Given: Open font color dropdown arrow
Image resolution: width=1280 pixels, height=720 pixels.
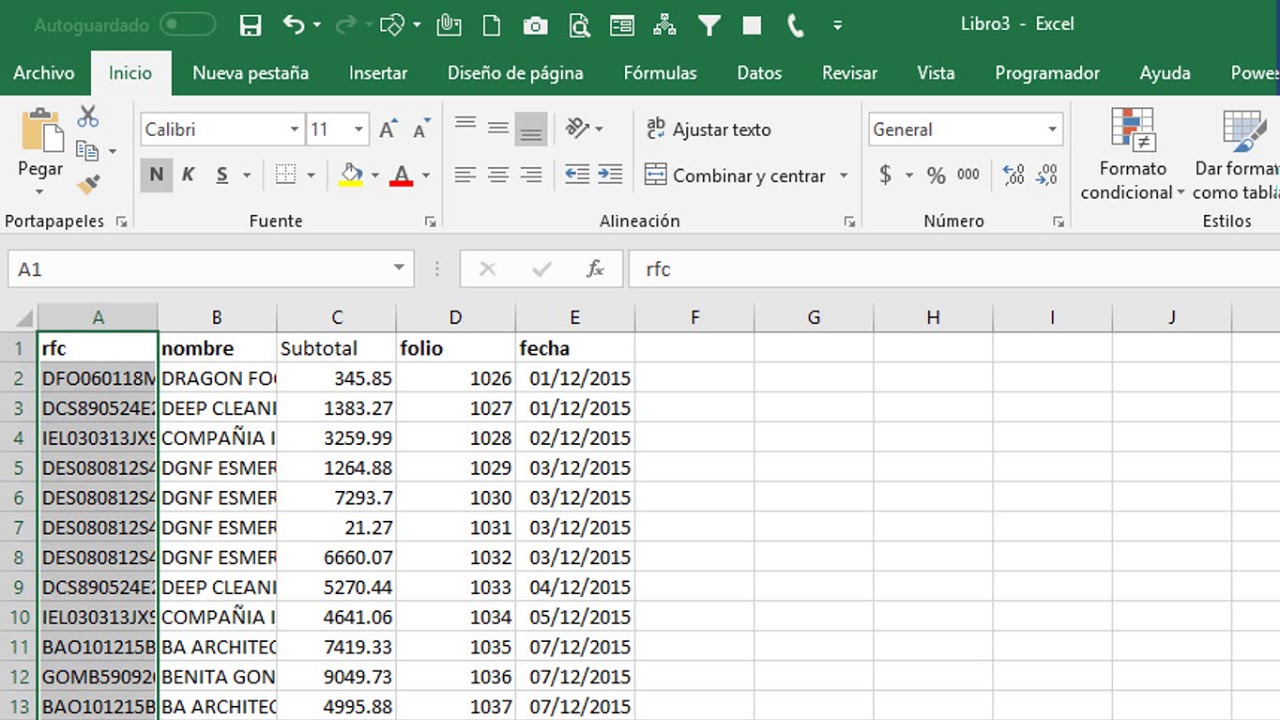Looking at the screenshot, I should pos(425,175).
